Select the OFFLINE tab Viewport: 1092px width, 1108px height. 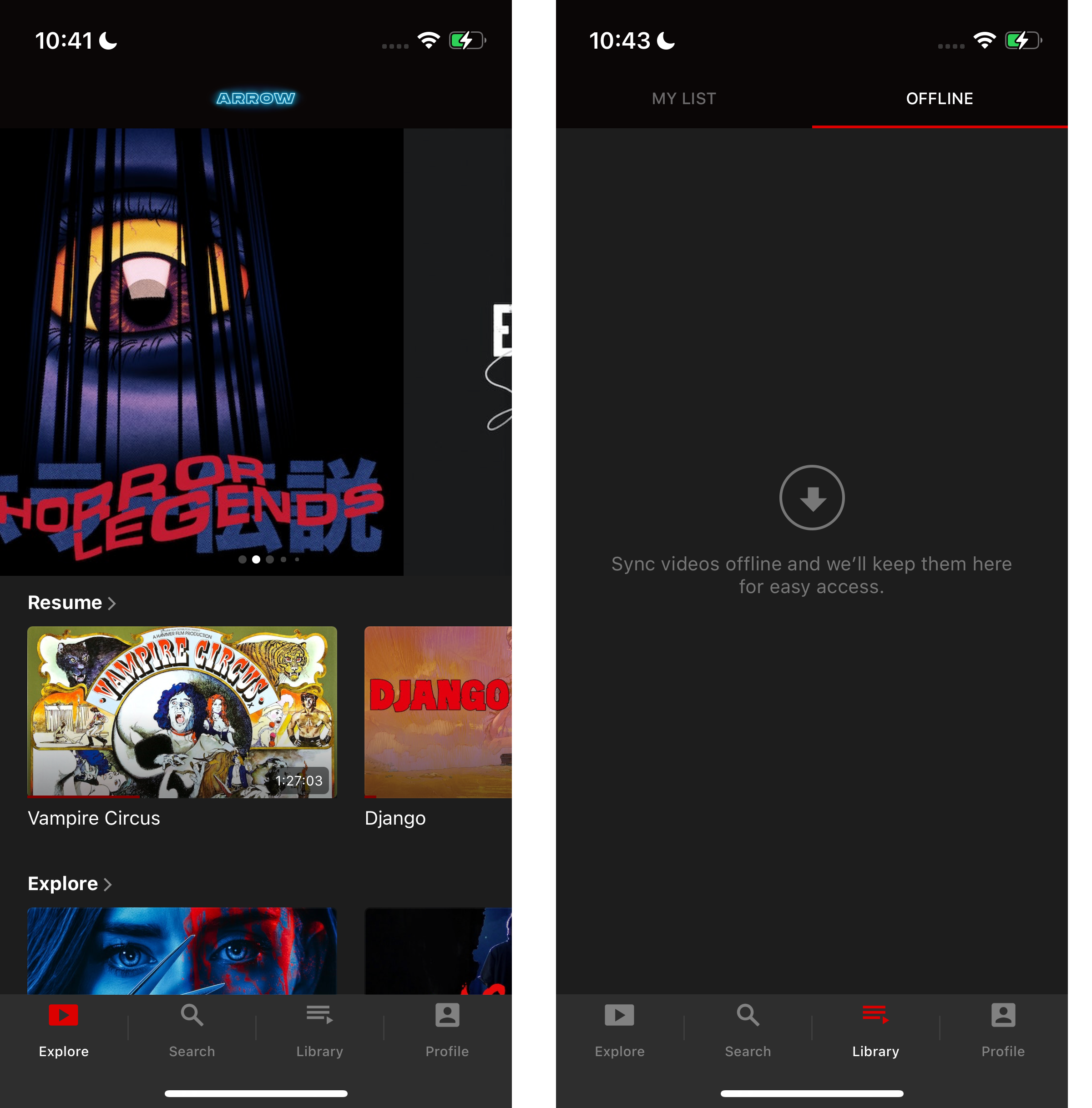(940, 99)
